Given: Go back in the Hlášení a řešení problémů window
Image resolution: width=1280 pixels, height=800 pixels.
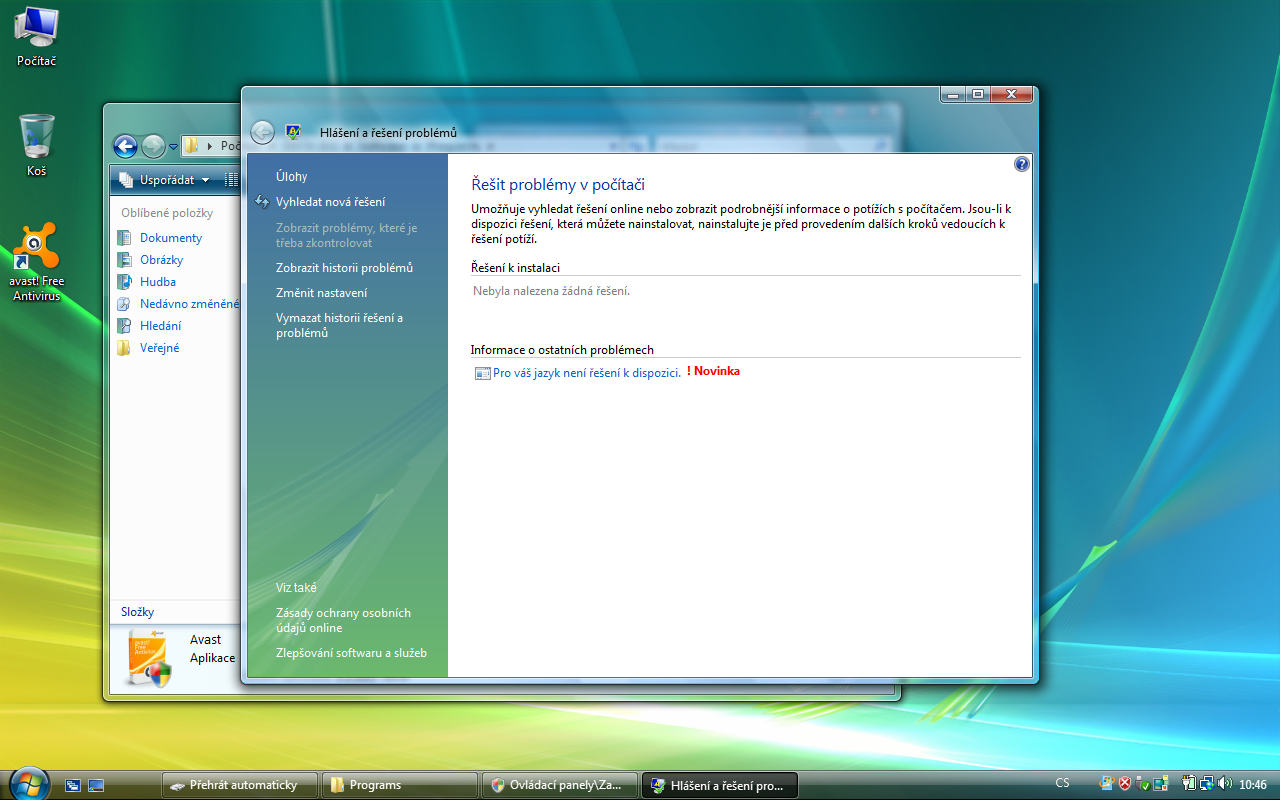Looking at the screenshot, I should tap(262, 132).
